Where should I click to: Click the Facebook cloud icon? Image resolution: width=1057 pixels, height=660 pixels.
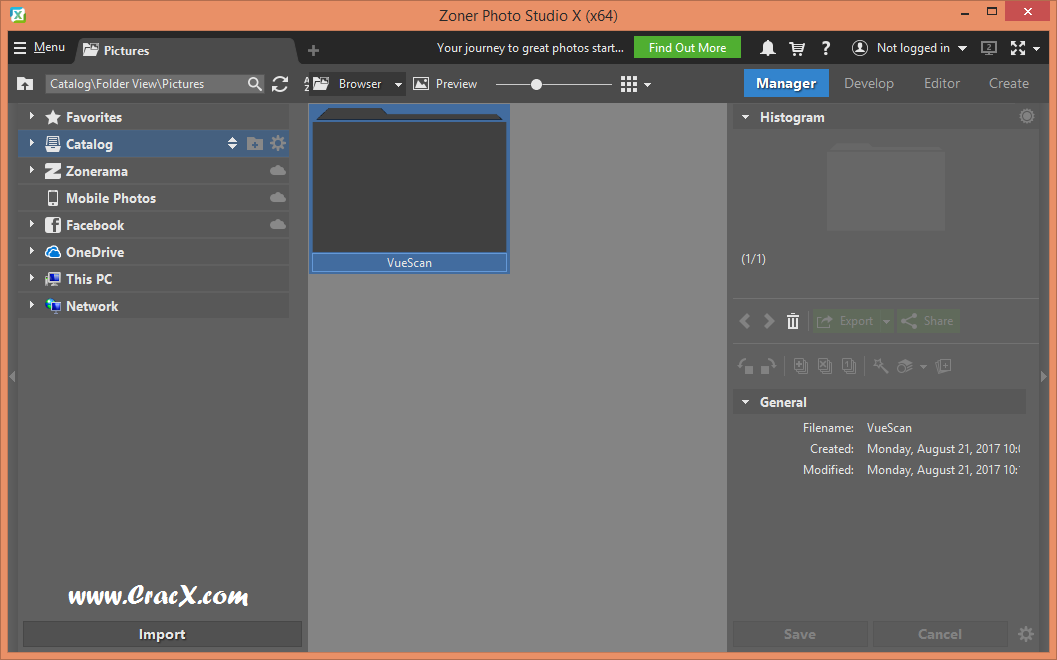coord(278,224)
